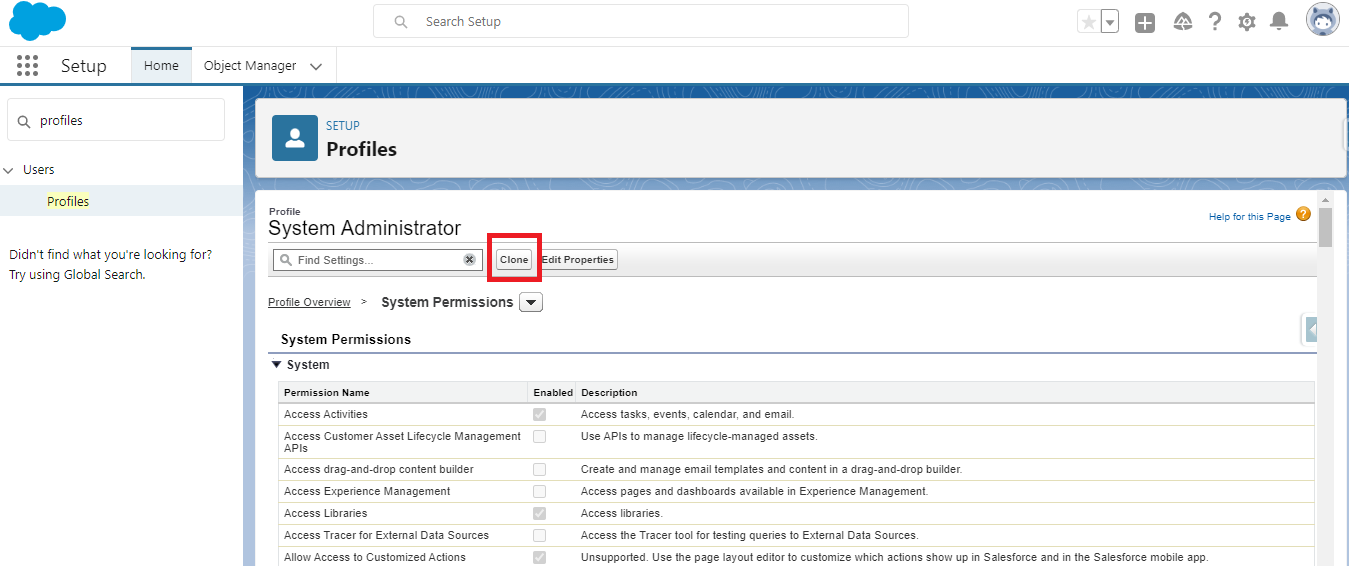This screenshot has width=1356, height=566.
Task: Click 'Access pages and dashboards' description text
Action: click(754, 491)
